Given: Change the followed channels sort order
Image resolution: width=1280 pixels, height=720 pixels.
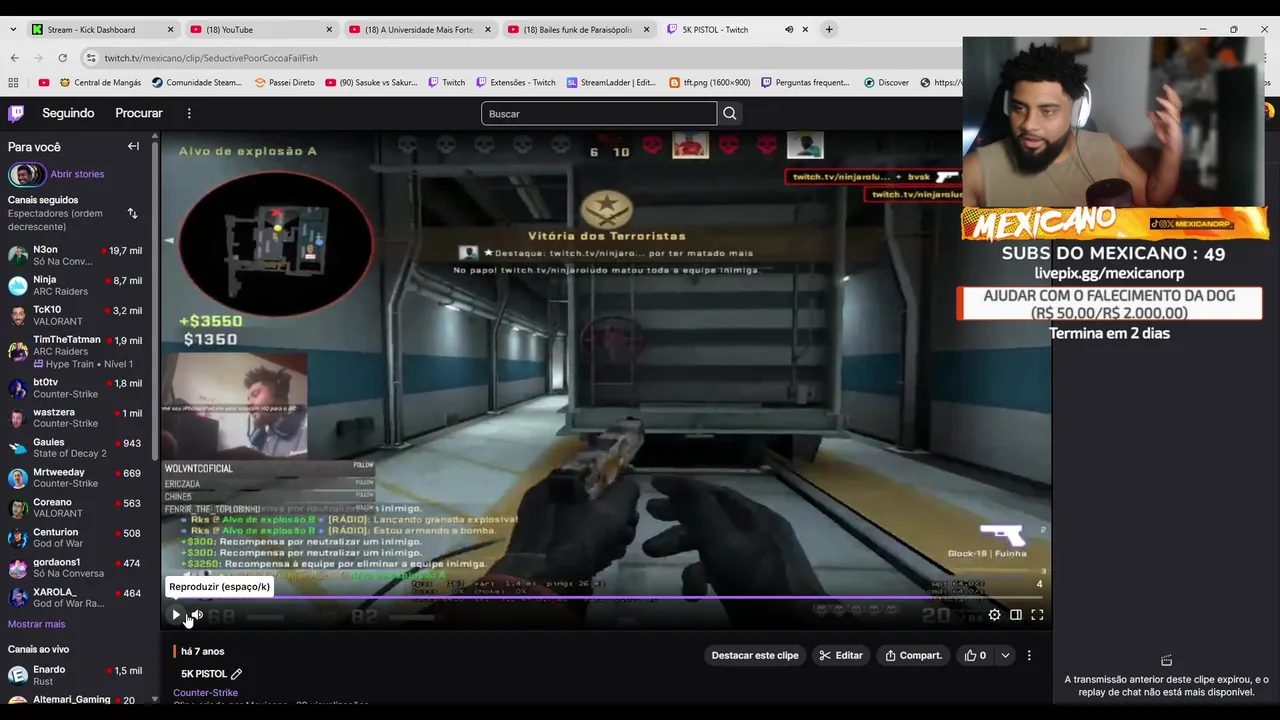Looking at the screenshot, I should pos(132,213).
